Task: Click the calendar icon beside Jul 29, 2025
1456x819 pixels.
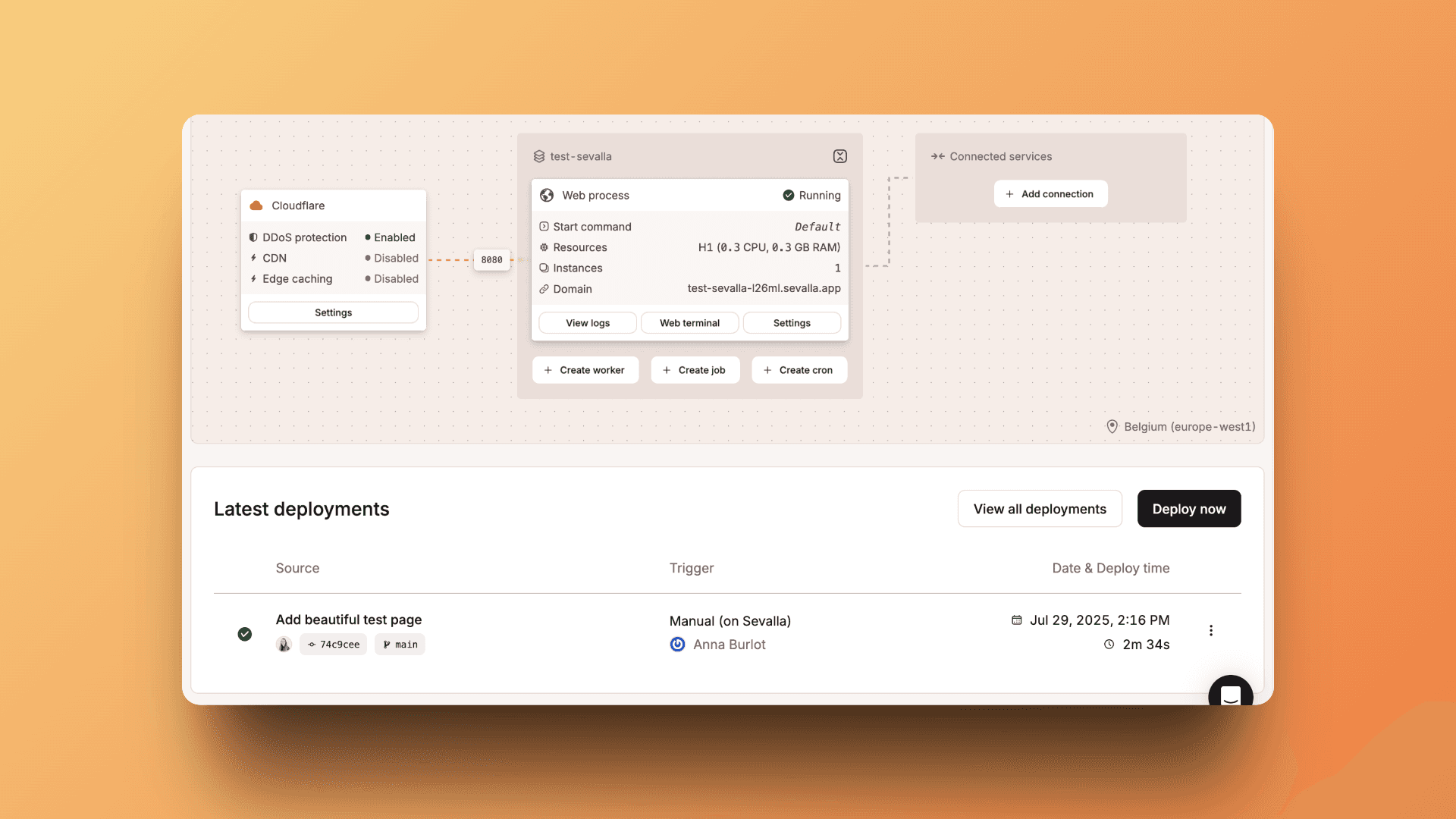Action: (1016, 620)
